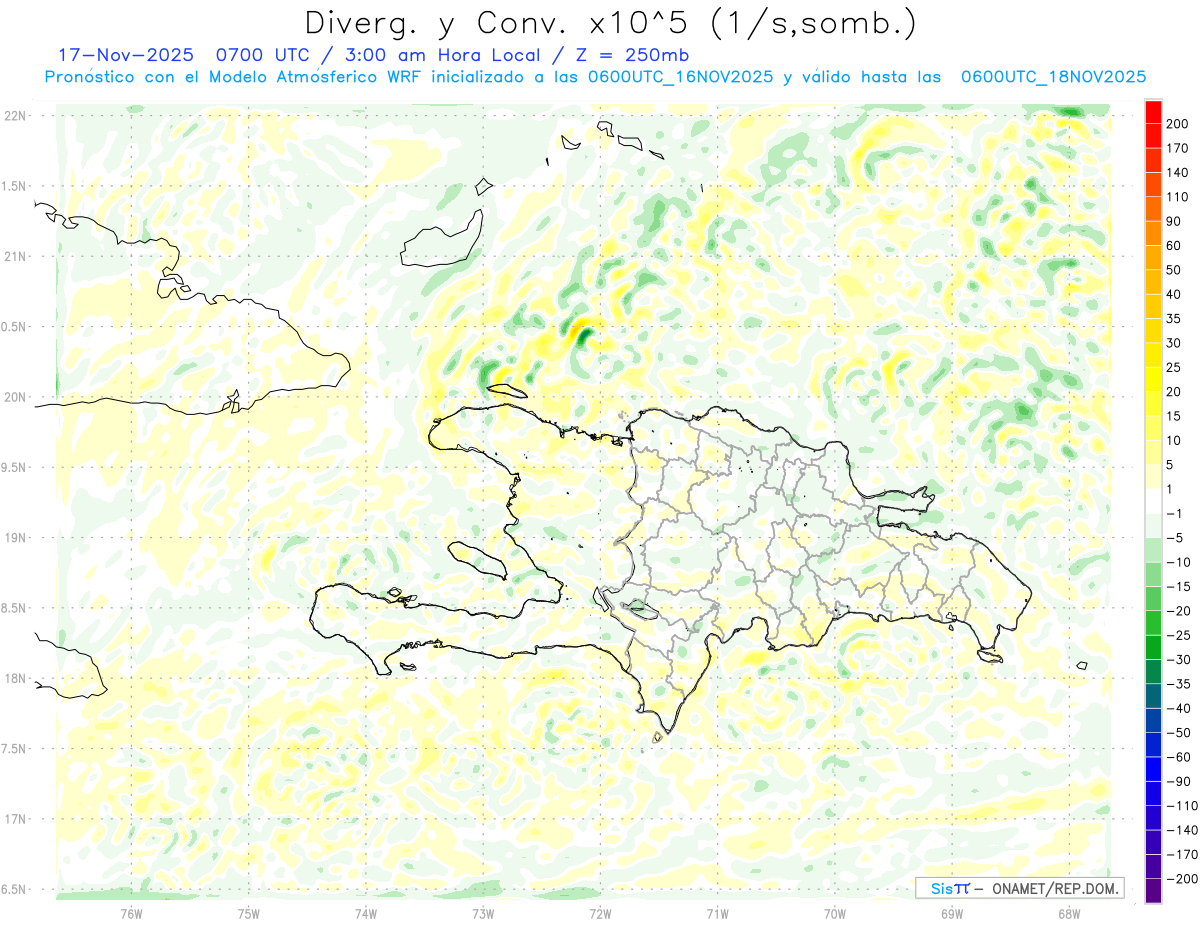The width and height of the screenshot is (1200, 927).
Task: Click the '75W' longitude label
Action: [x=249, y=914]
